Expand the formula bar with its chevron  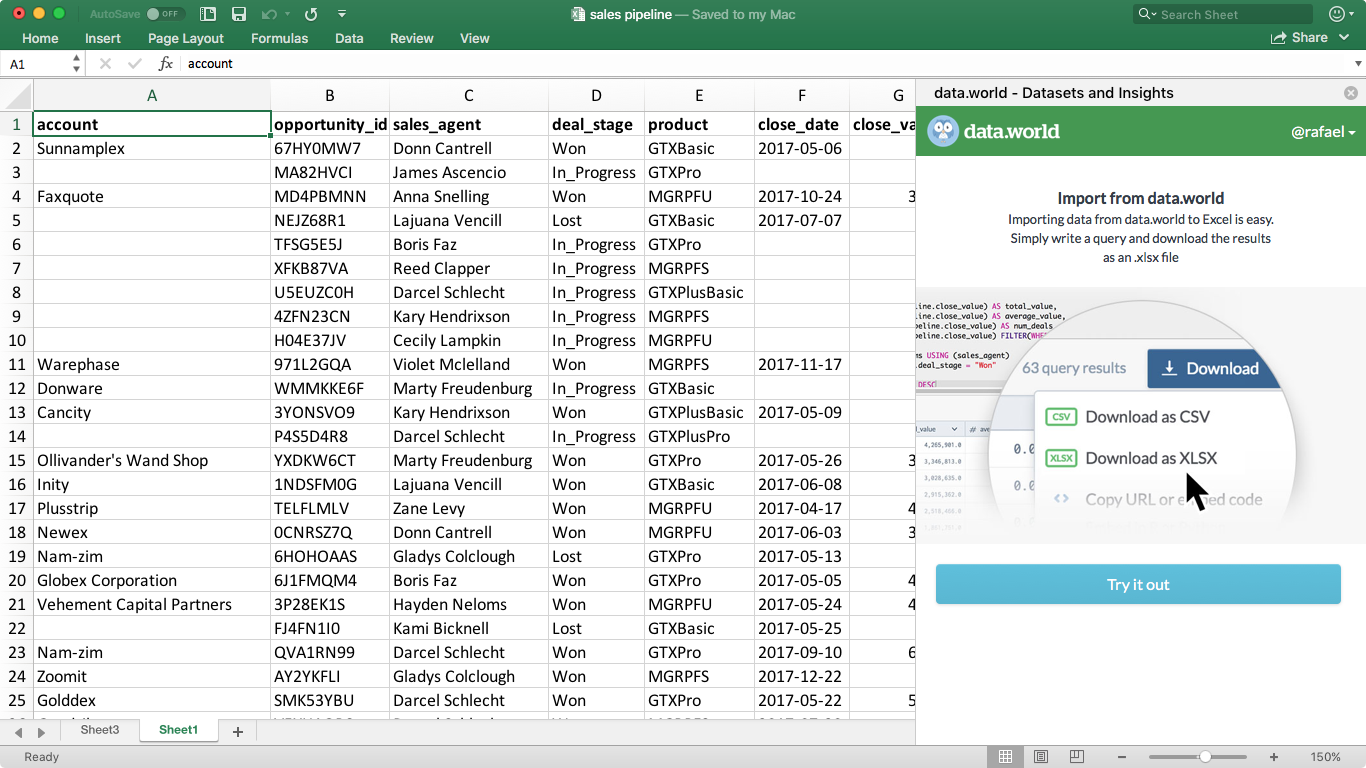(x=1357, y=64)
